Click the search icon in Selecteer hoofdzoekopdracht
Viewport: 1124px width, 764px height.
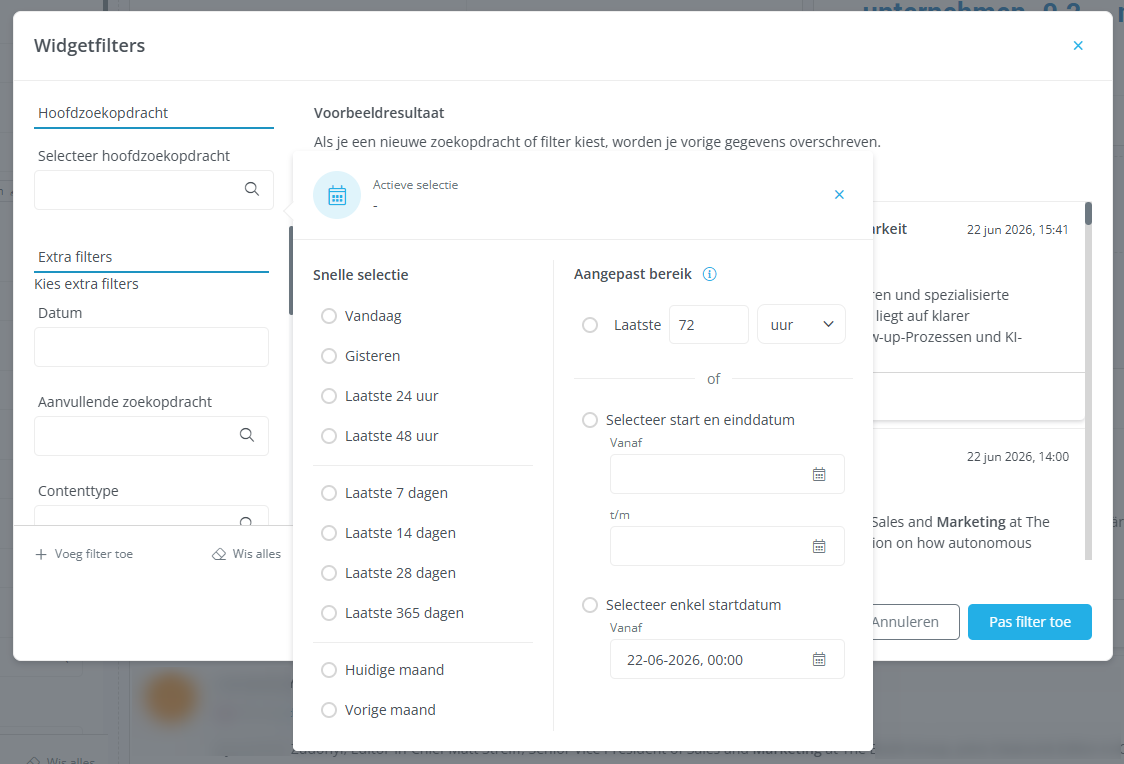tap(252, 189)
